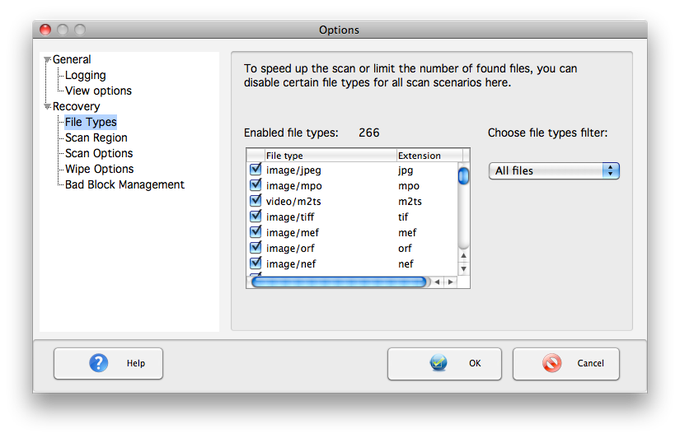Select the mpo extension cell
This screenshot has height=438, width=680.
409,186
